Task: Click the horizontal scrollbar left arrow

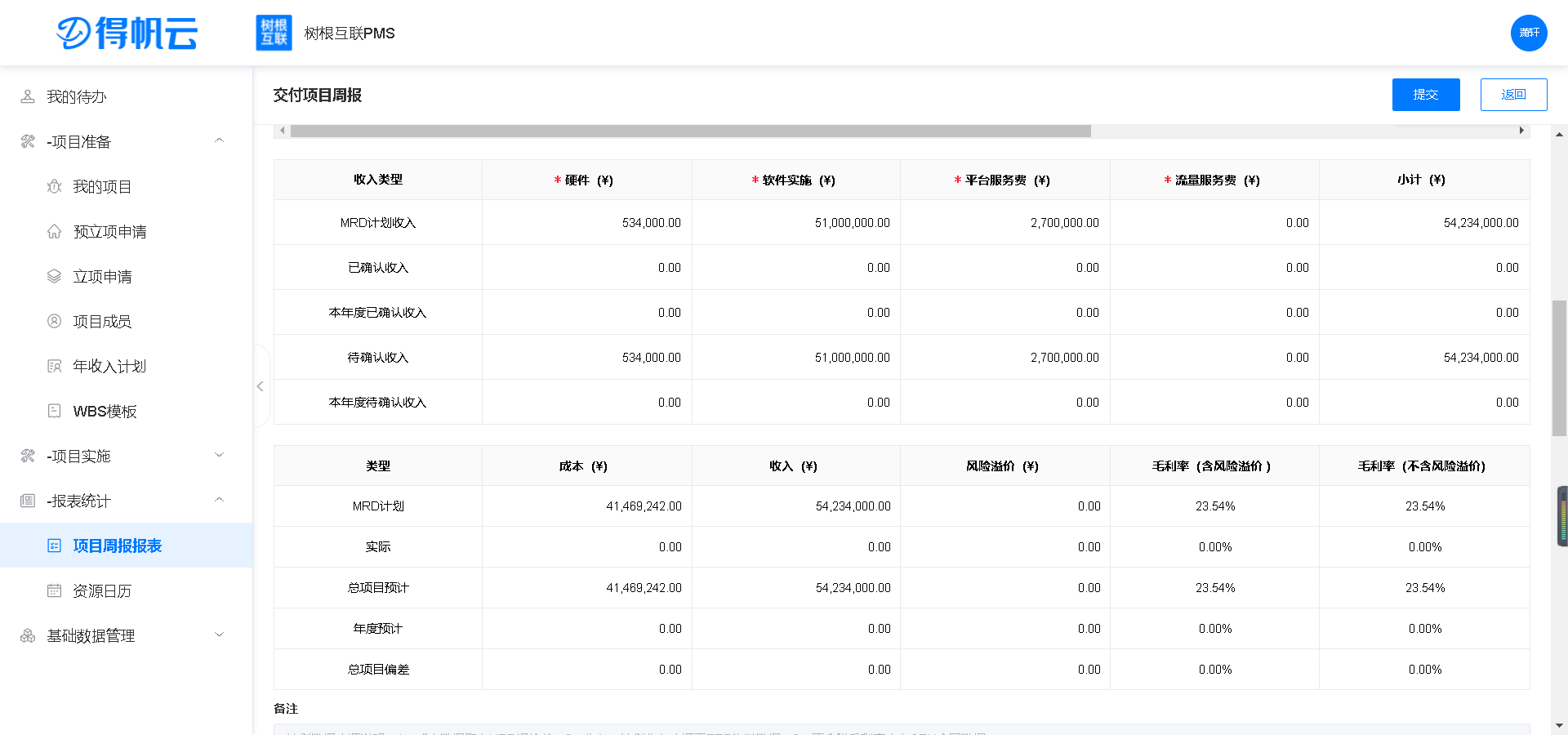Action: coord(283,131)
